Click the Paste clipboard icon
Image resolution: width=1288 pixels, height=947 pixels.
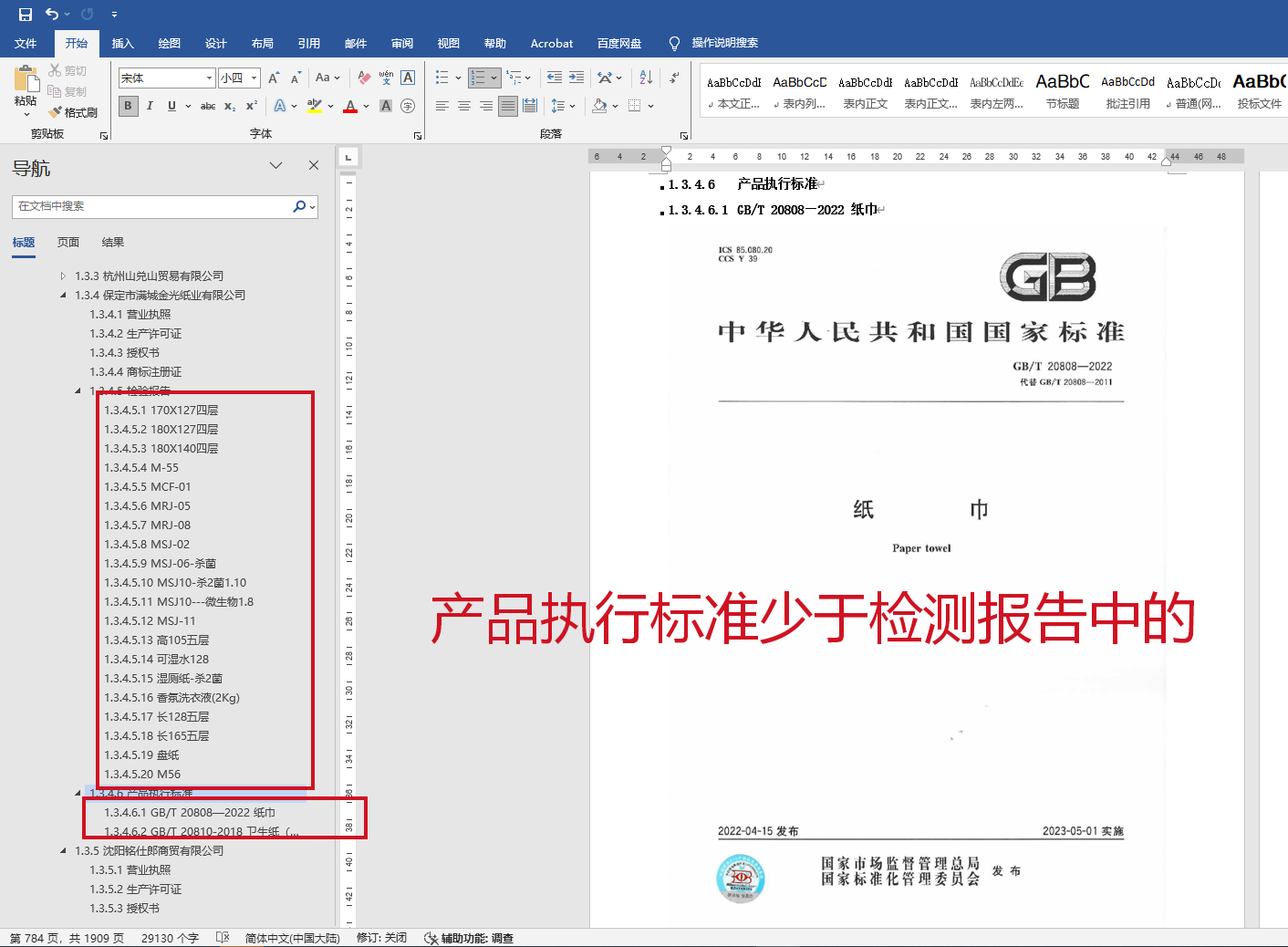(26, 78)
